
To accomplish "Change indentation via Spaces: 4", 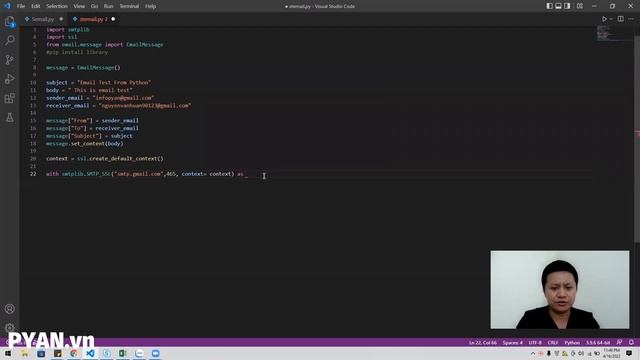I will coord(513,342).
